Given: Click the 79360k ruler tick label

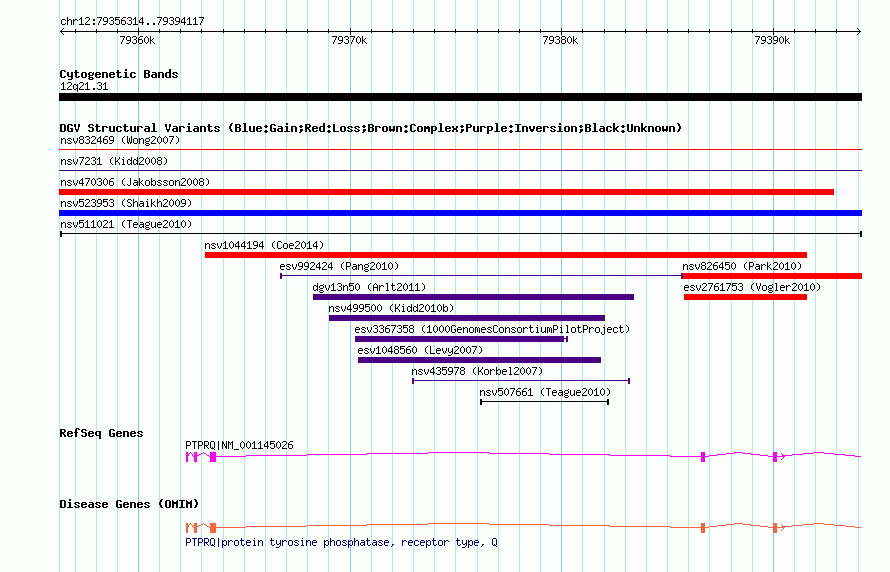Looking at the screenshot, I should (137, 40).
